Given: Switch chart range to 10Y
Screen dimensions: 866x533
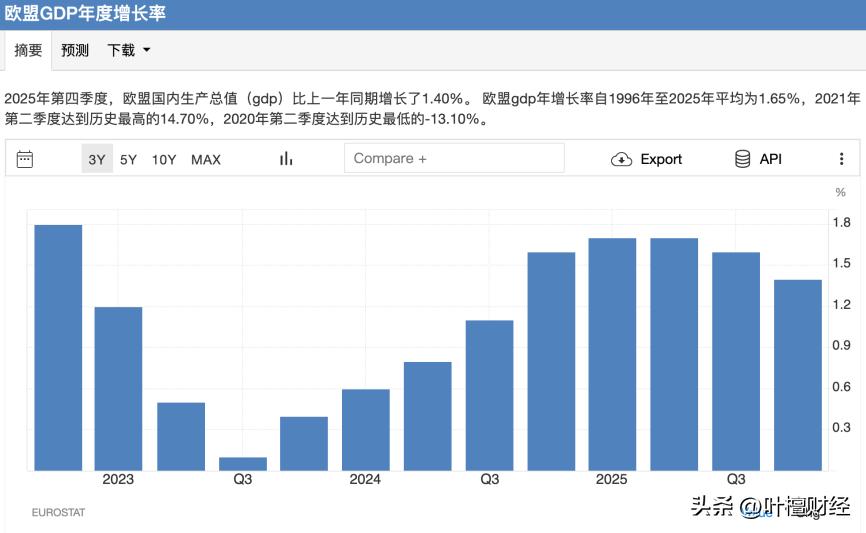Looking at the screenshot, I should (164, 159).
